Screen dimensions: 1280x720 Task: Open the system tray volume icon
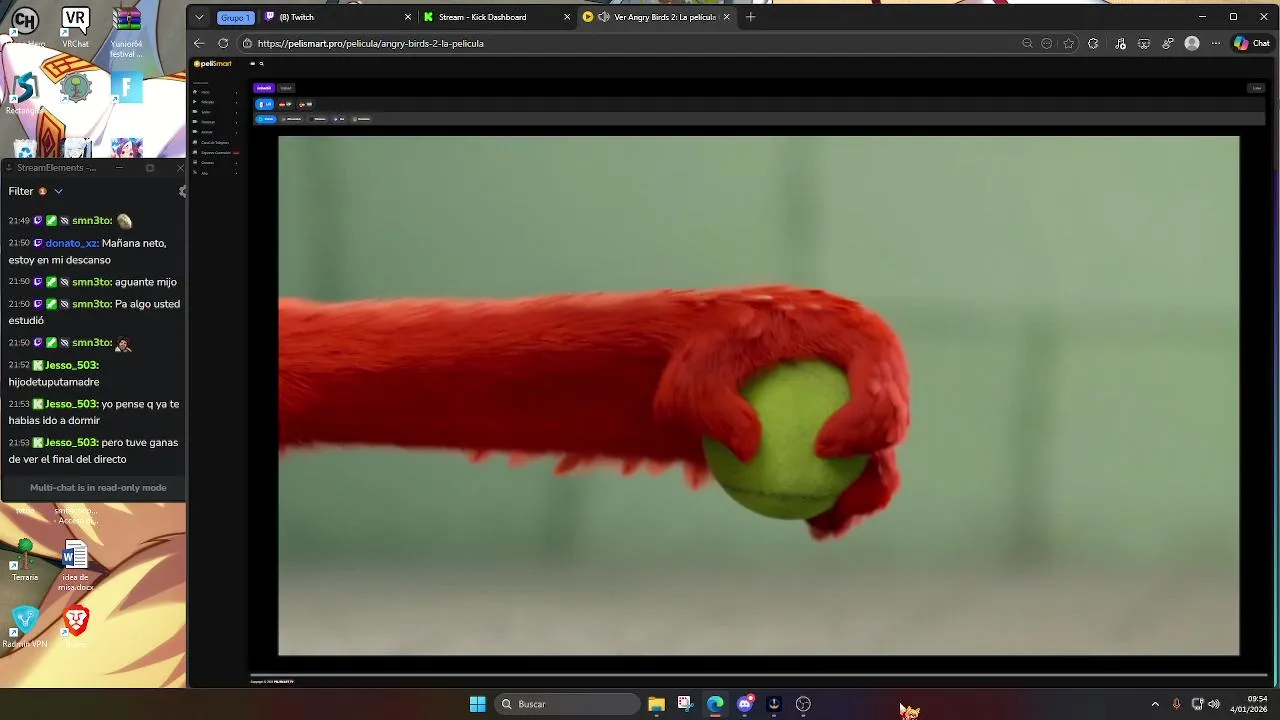click(x=1214, y=704)
